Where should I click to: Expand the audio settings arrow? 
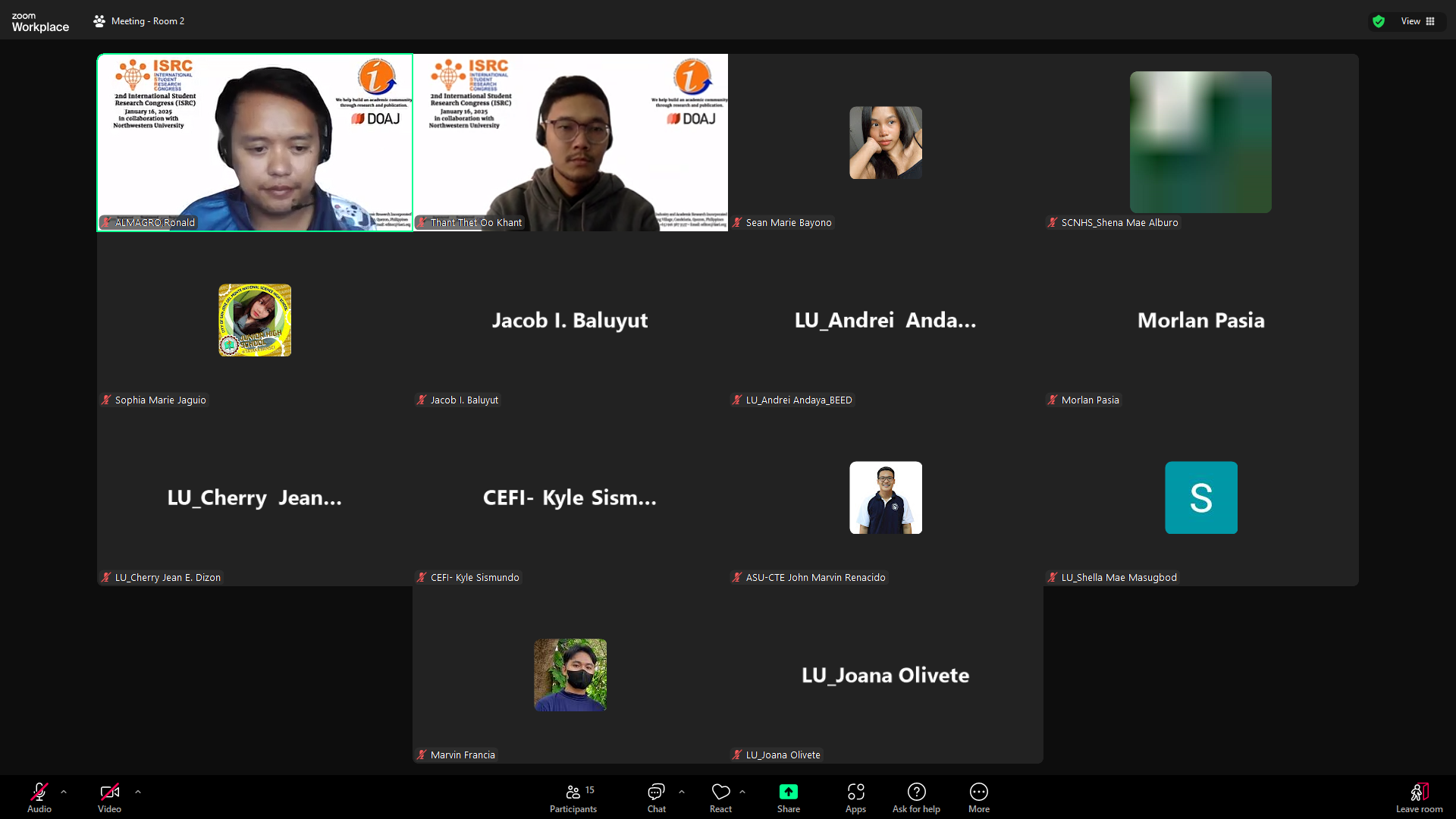64,792
